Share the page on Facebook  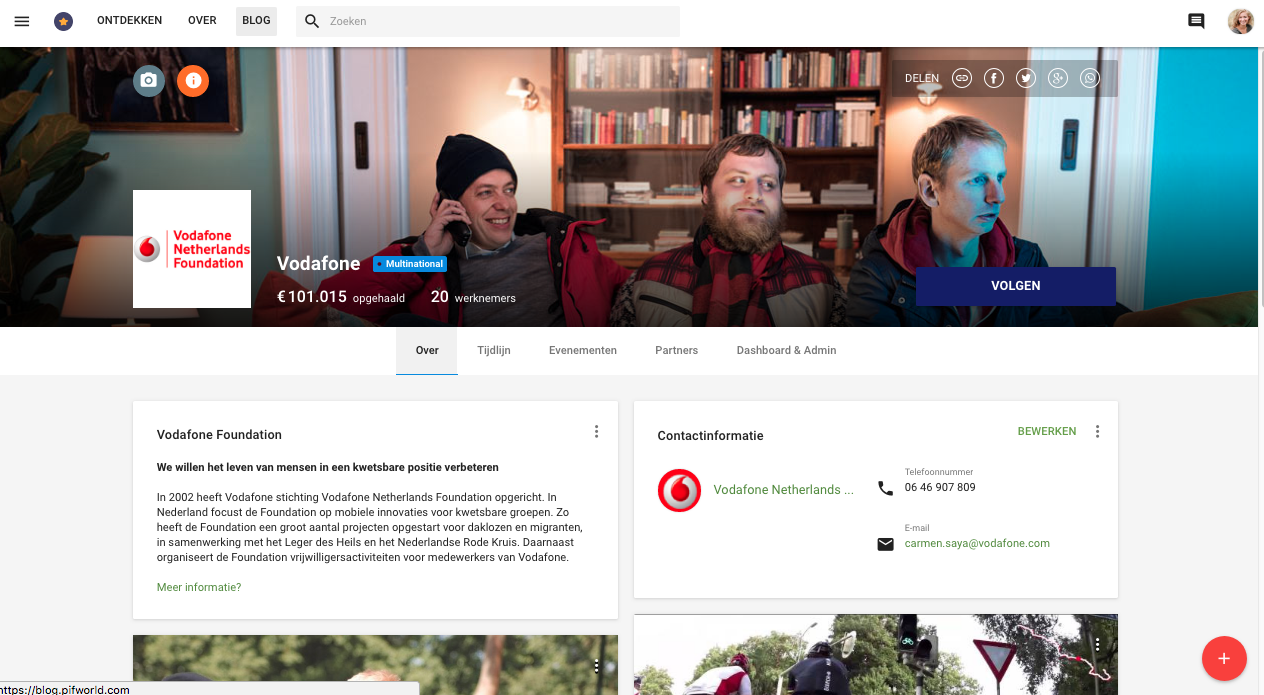point(994,78)
